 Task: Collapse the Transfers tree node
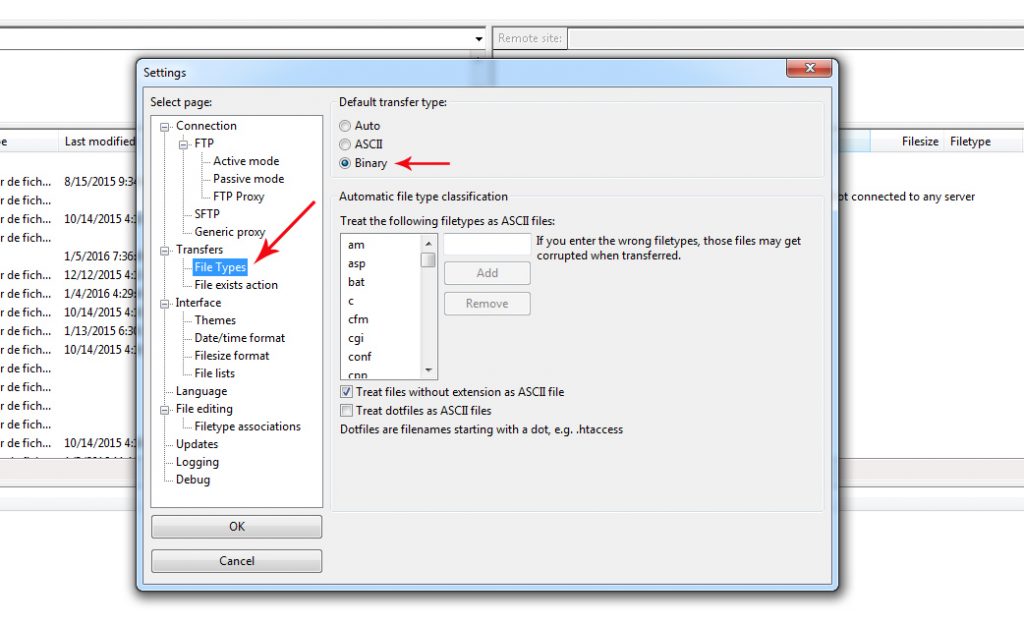point(165,251)
